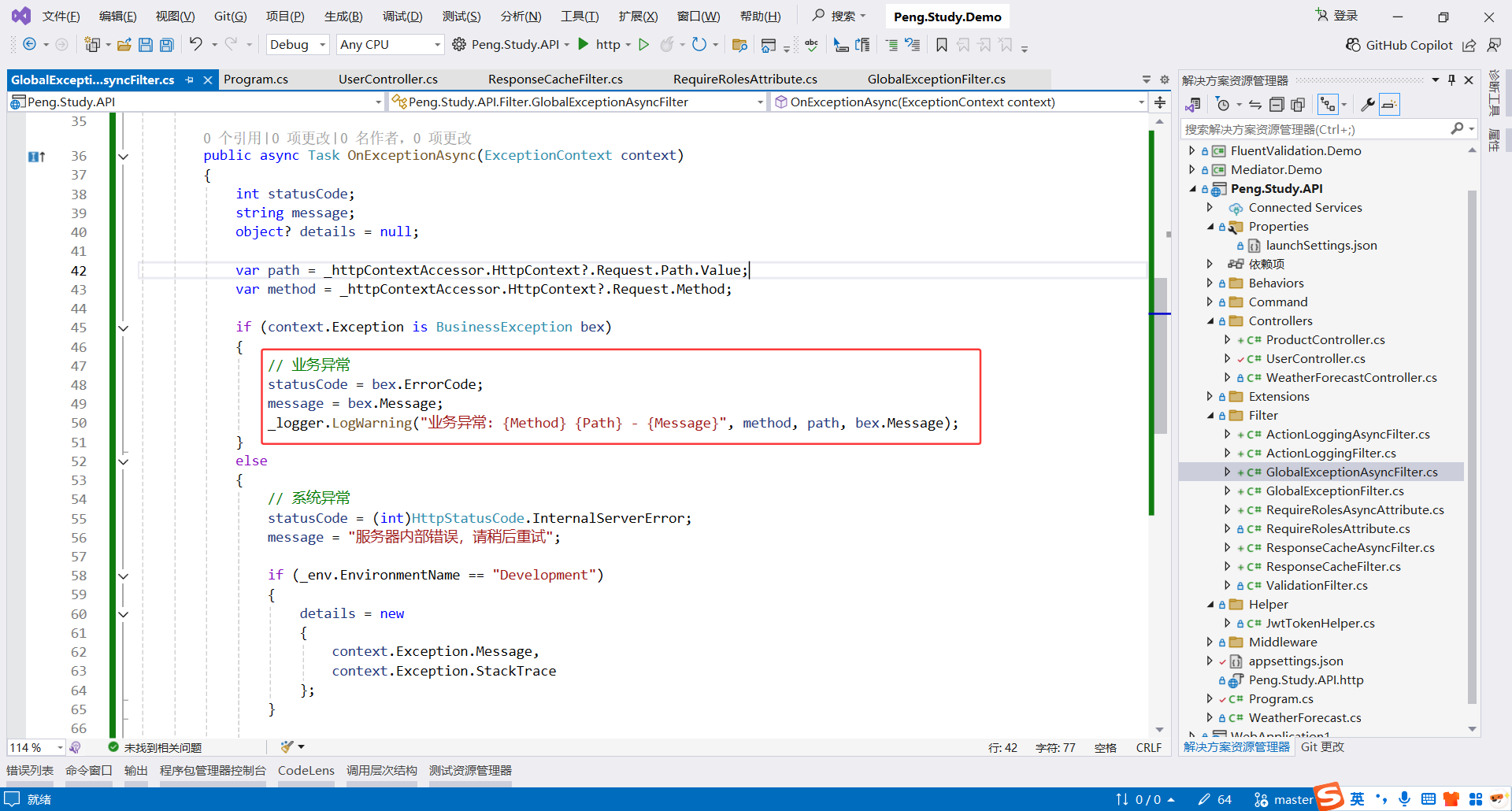The image size is (1512, 811).
Task: Undo the last edit
Action: coord(196,44)
